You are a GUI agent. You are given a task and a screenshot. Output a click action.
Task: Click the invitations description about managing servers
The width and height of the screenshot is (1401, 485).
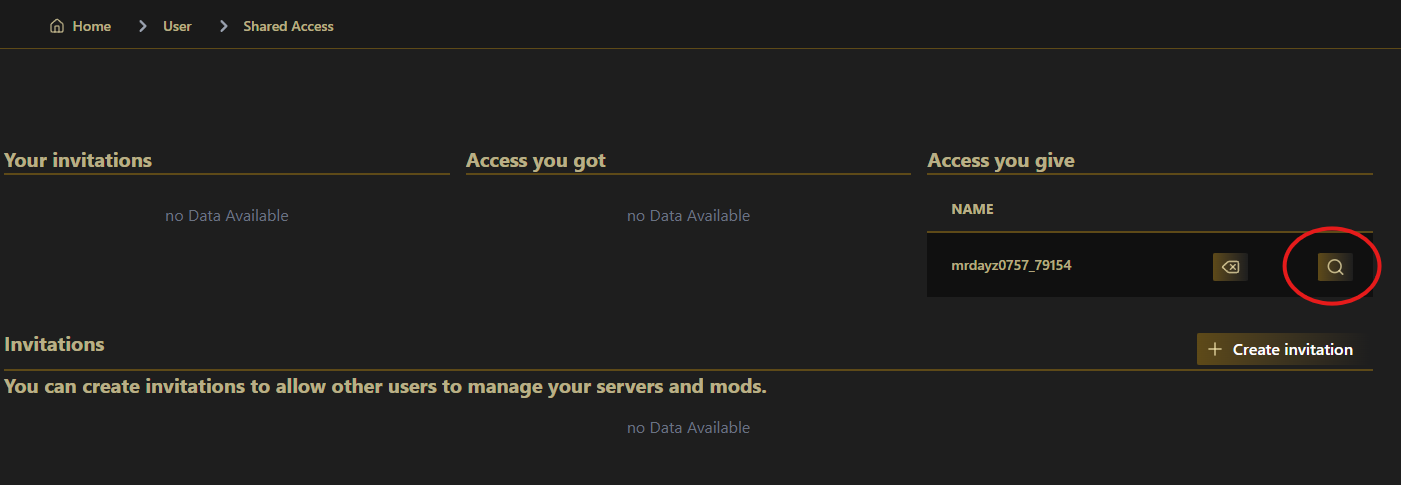[x=385, y=386]
